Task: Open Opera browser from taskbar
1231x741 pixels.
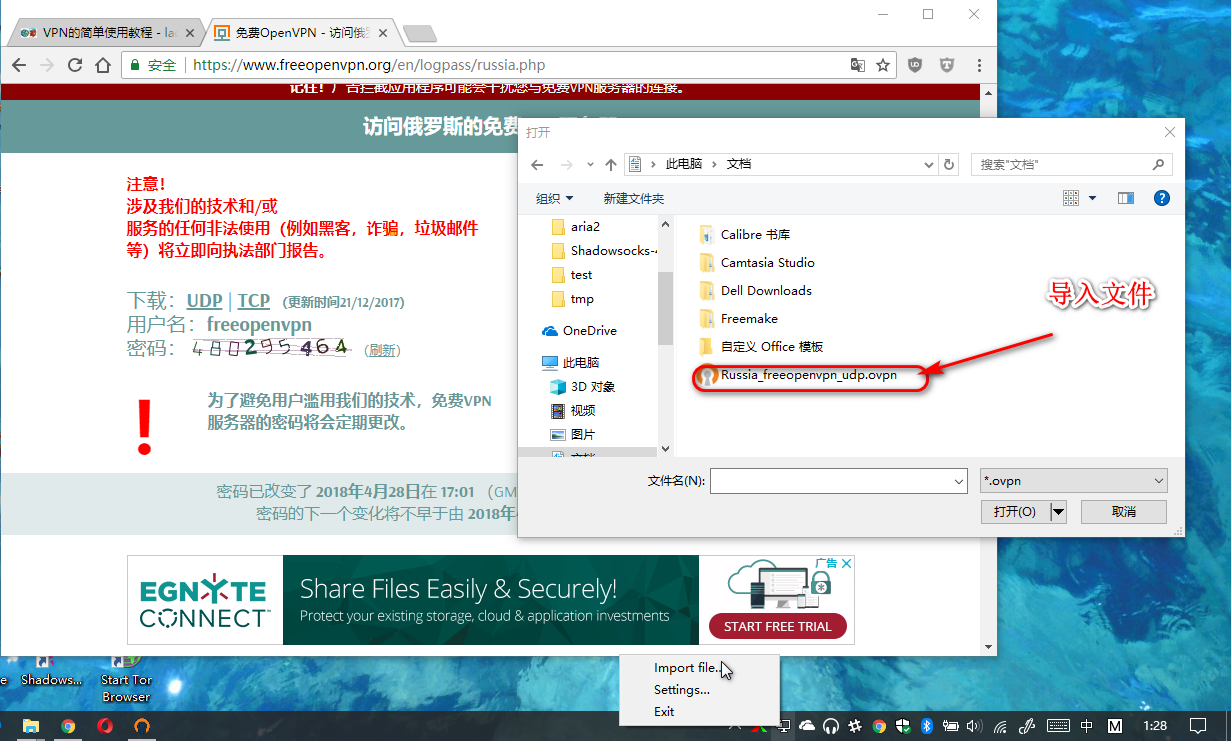Action: 105,726
